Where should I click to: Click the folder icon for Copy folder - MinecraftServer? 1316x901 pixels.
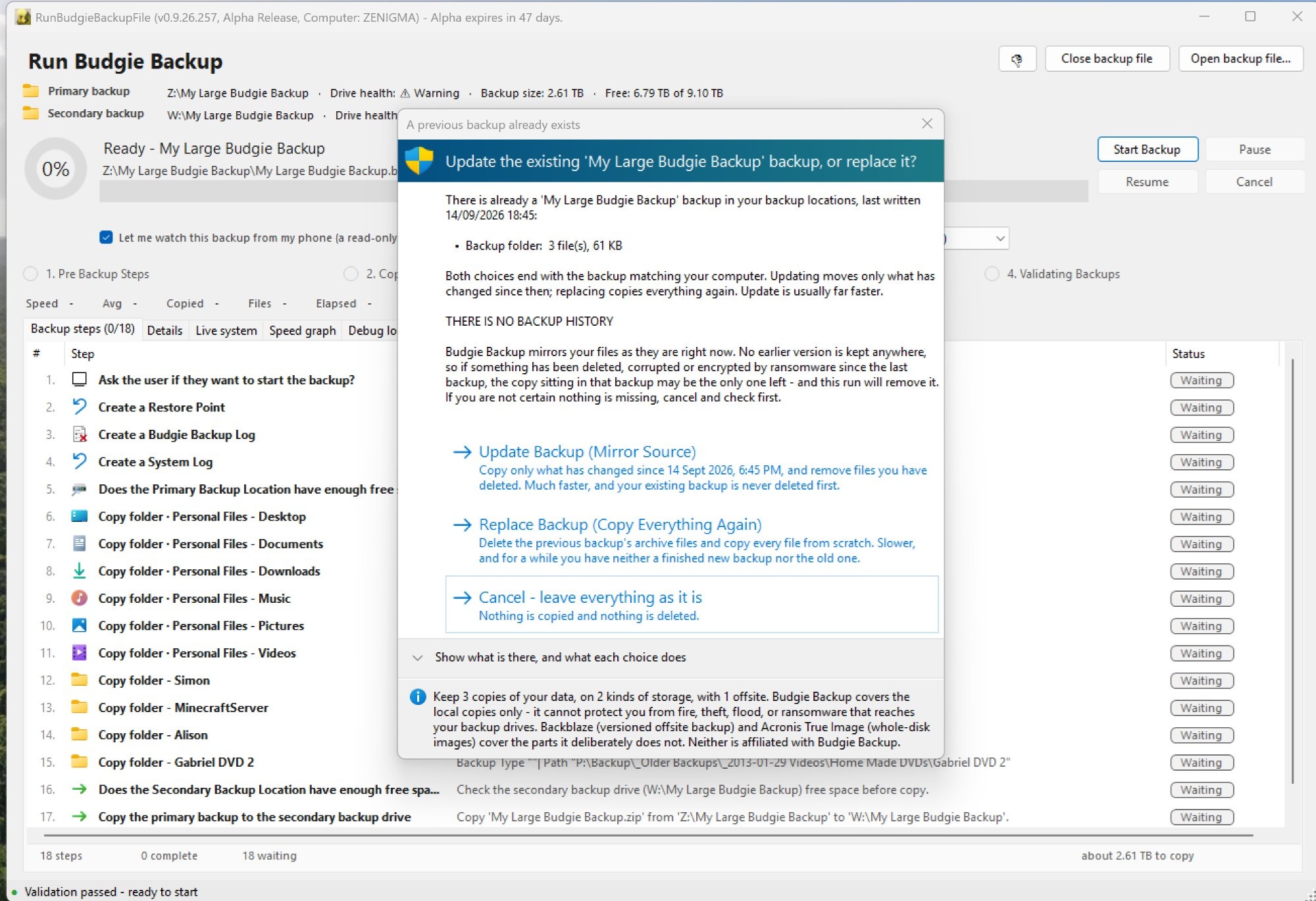[80, 707]
